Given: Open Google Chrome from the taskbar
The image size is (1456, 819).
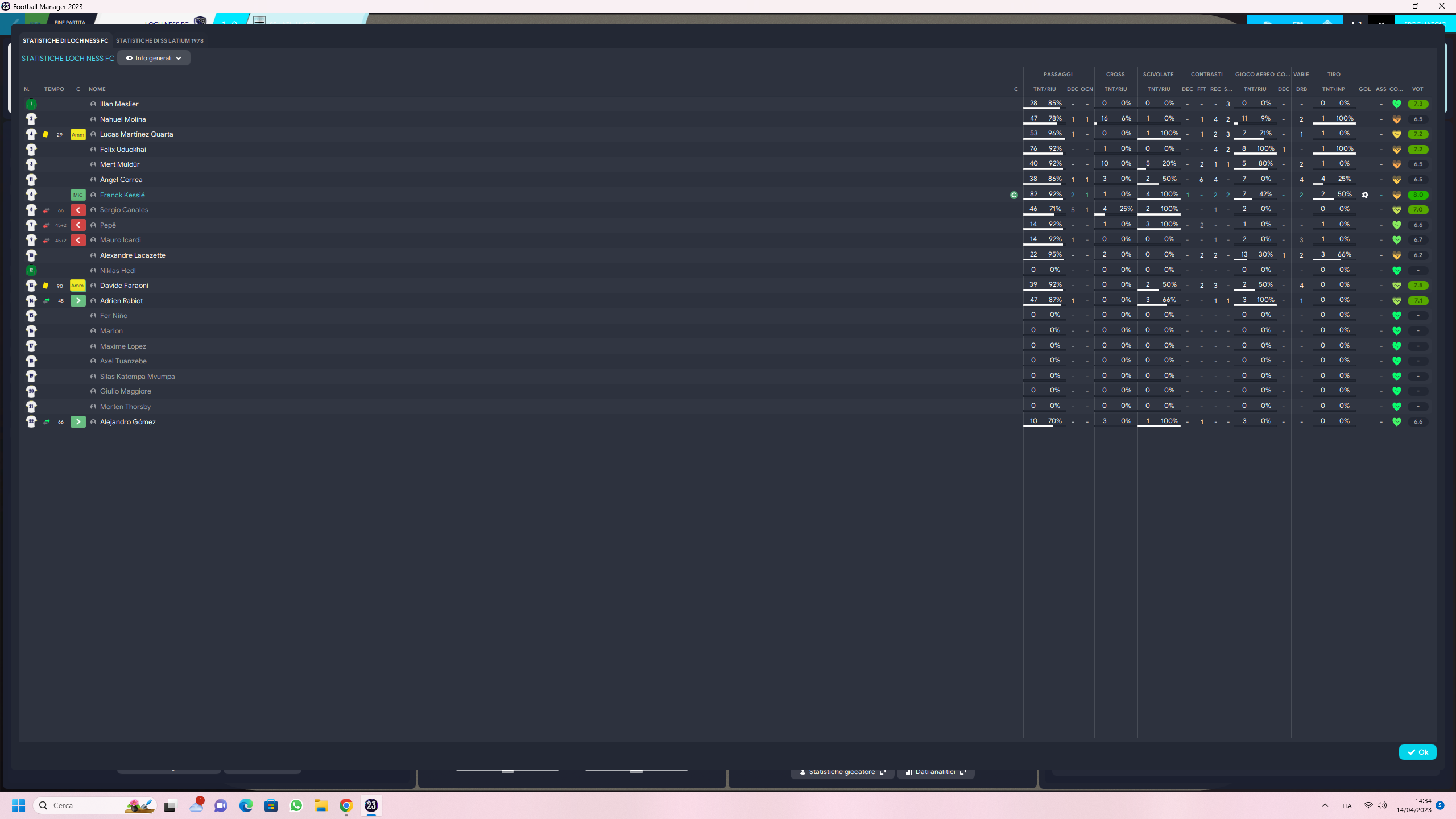Looking at the screenshot, I should [x=346, y=805].
